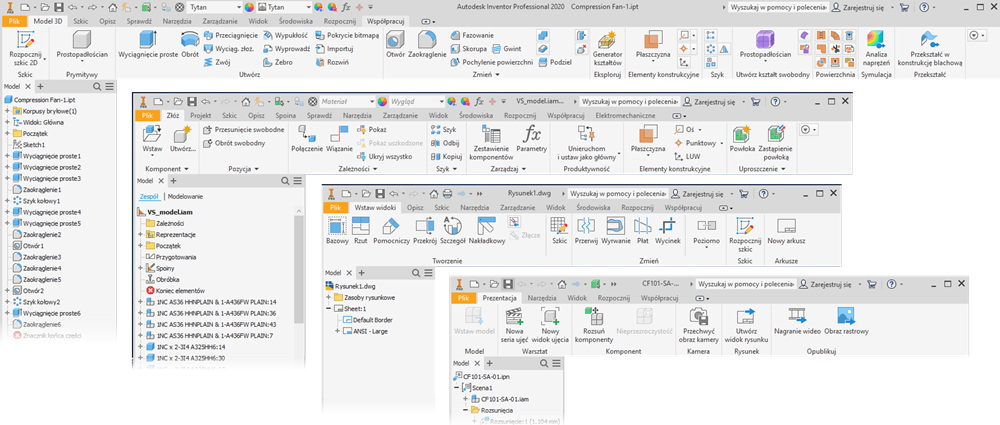The image size is (1000, 425).
Task: Open Elektromechaniczne tab
Action: pos(625,116)
